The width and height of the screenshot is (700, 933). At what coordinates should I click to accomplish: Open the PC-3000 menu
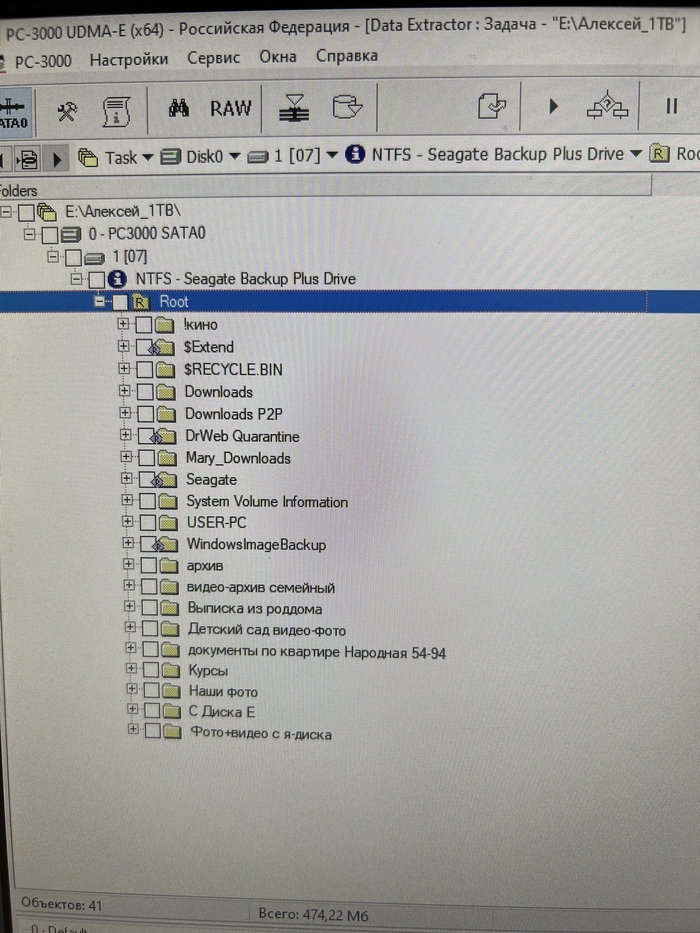coord(43,61)
